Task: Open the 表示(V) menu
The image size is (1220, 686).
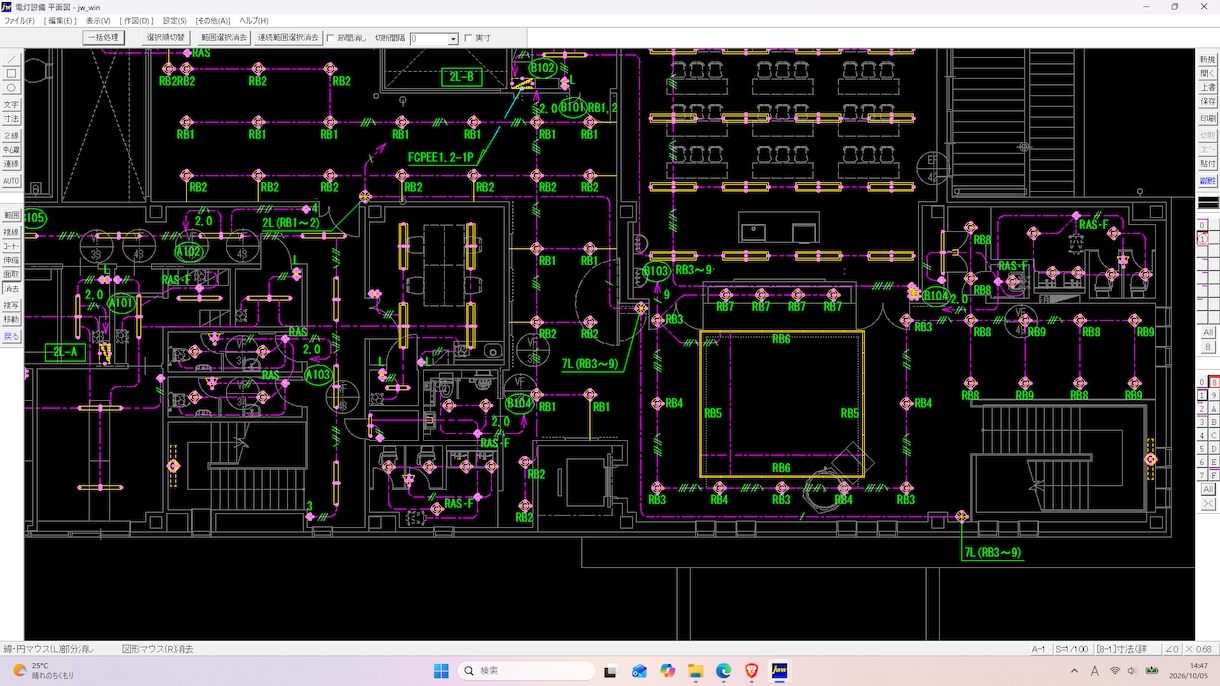Action: 98,20
